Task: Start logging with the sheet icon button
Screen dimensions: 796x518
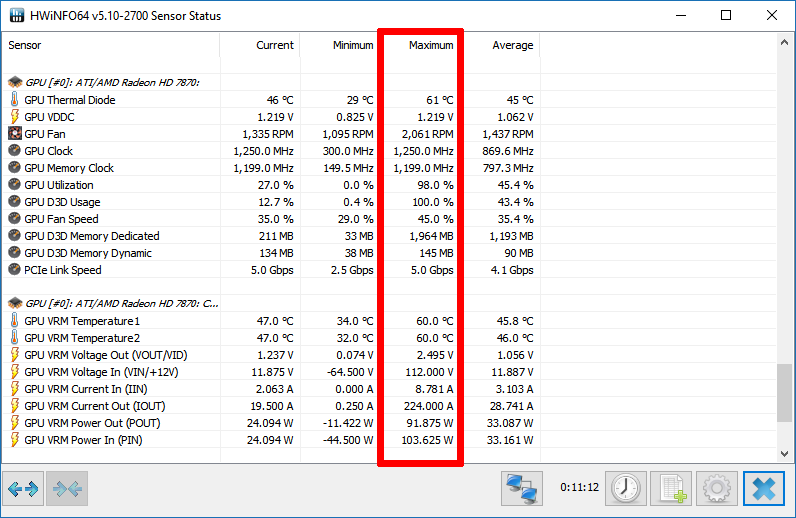Action: pos(672,489)
